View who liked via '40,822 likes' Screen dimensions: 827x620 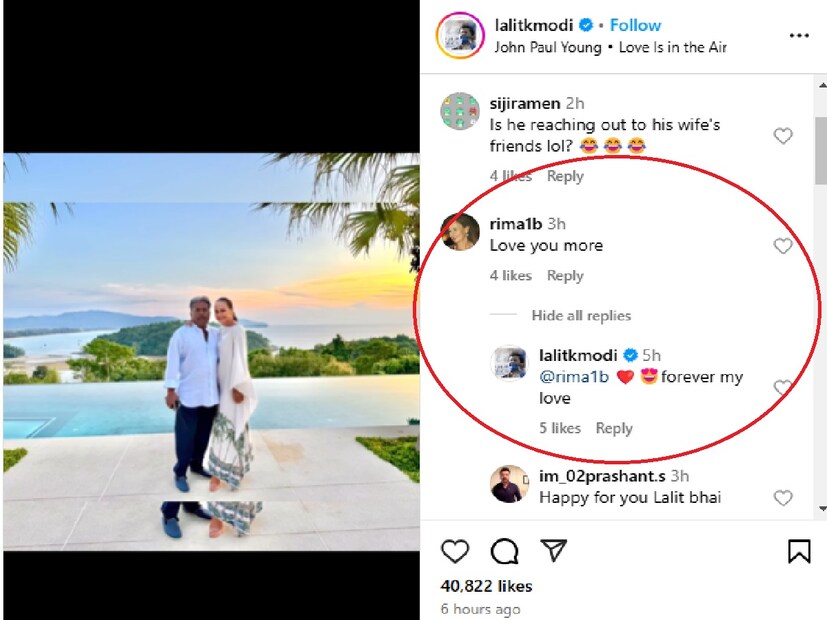pyautogui.click(x=486, y=586)
